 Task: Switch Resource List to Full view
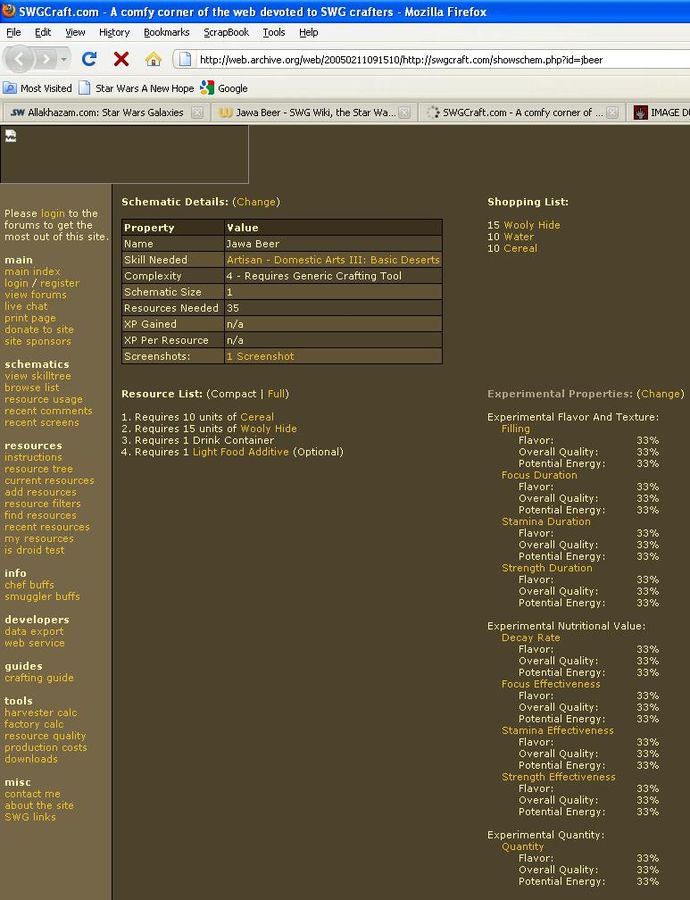pos(277,394)
